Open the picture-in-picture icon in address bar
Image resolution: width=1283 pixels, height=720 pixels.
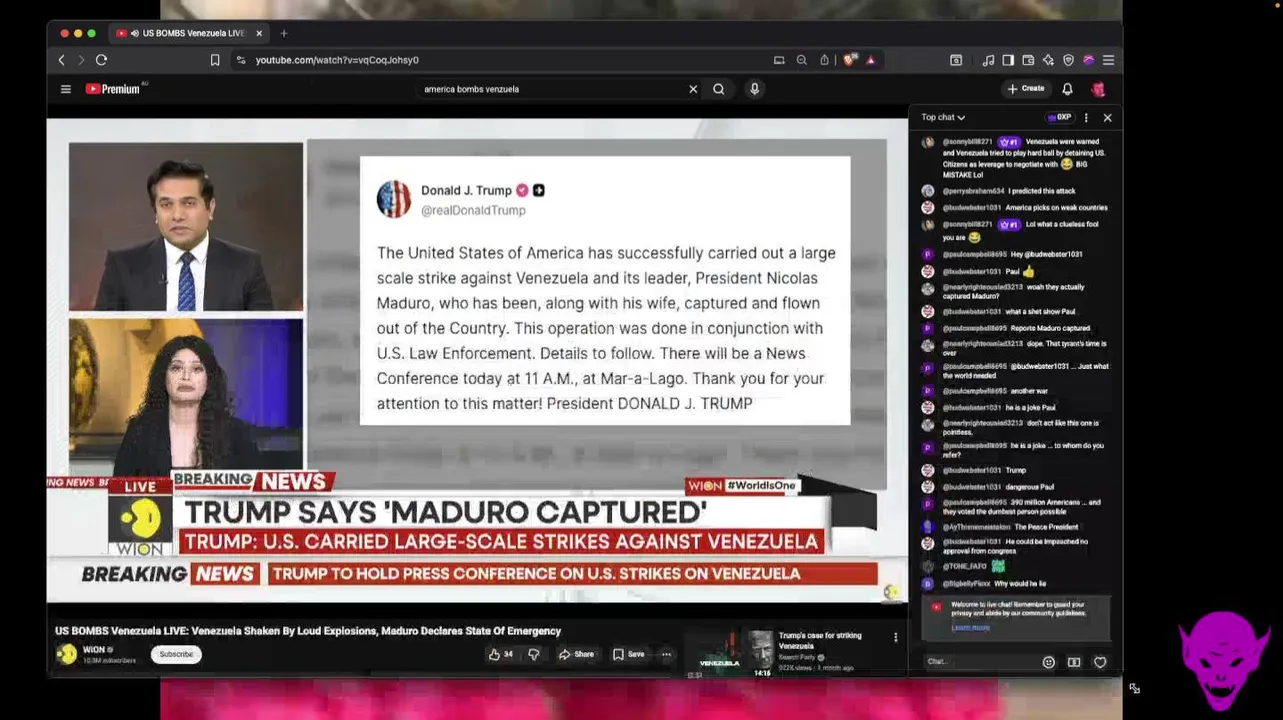pyautogui.click(x=779, y=60)
